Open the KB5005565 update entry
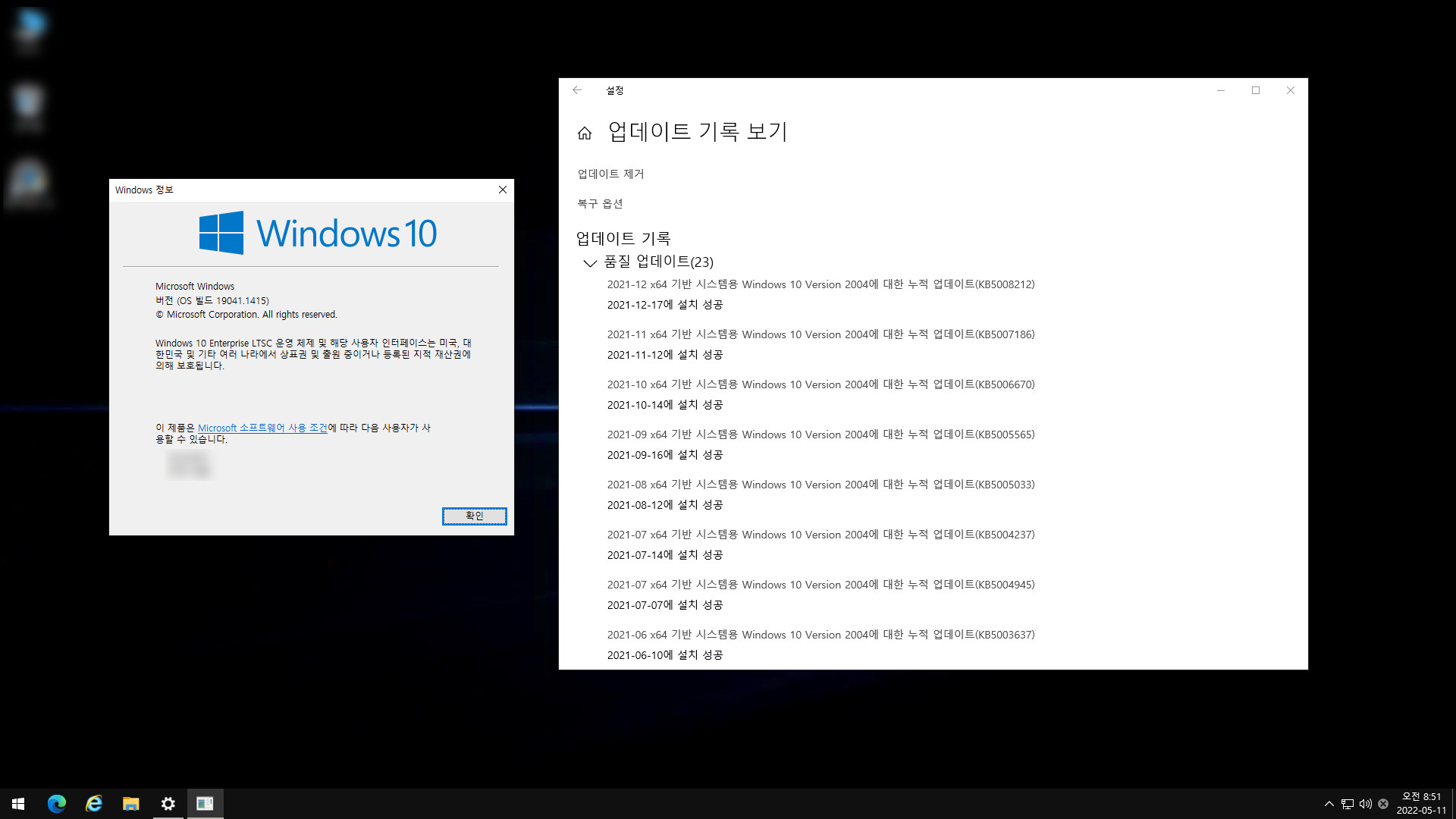 pyautogui.click(x=821, y=435)
